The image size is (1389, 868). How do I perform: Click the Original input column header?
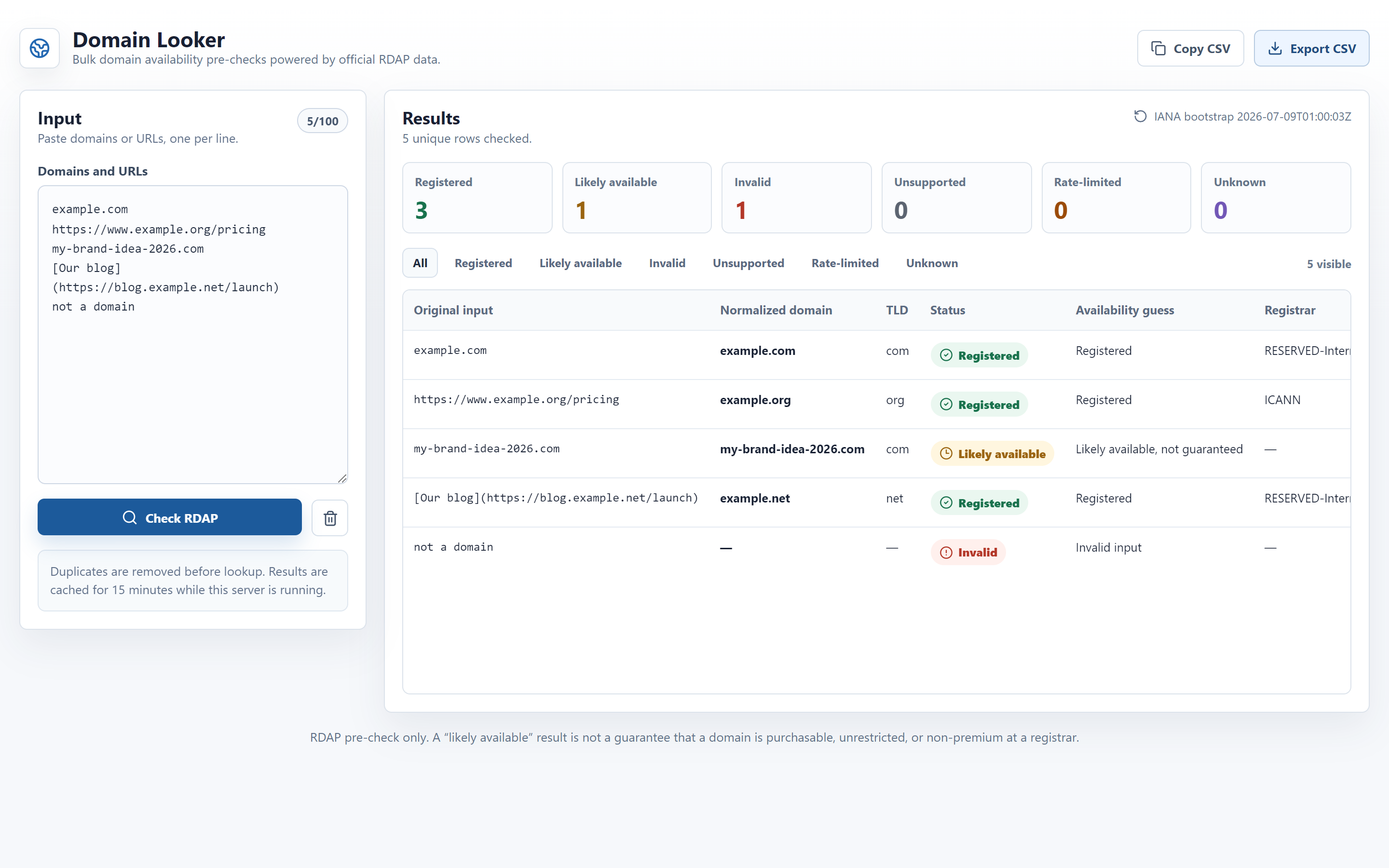(x=453, y=310)
